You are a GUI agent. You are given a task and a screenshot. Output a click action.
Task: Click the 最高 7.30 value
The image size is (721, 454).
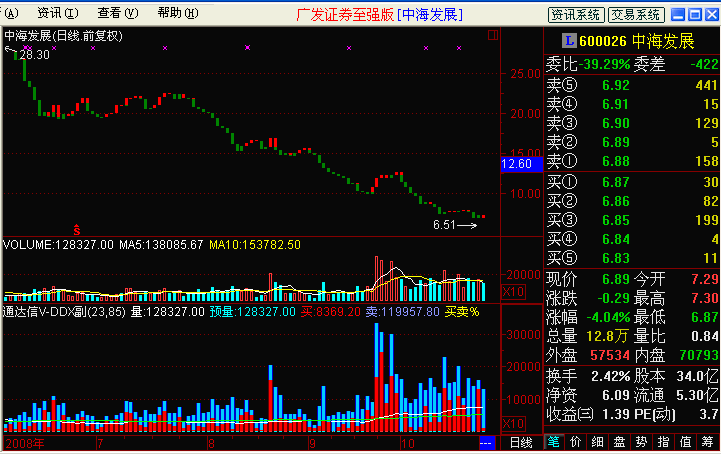coord(705,298)
